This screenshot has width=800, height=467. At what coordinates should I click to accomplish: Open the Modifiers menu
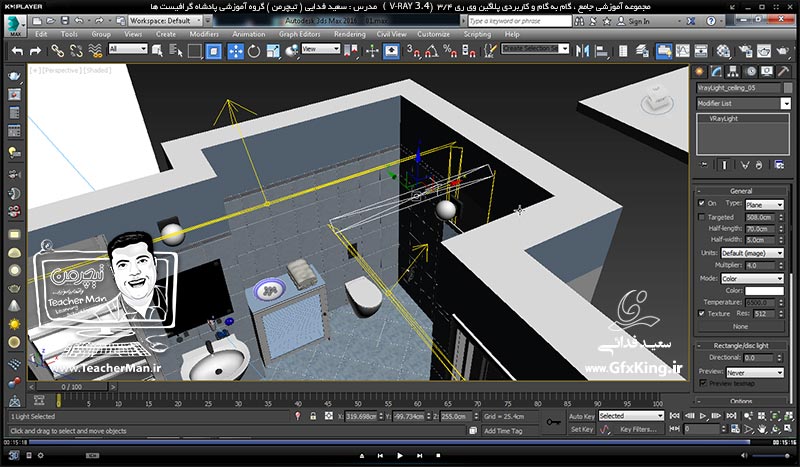204,34
